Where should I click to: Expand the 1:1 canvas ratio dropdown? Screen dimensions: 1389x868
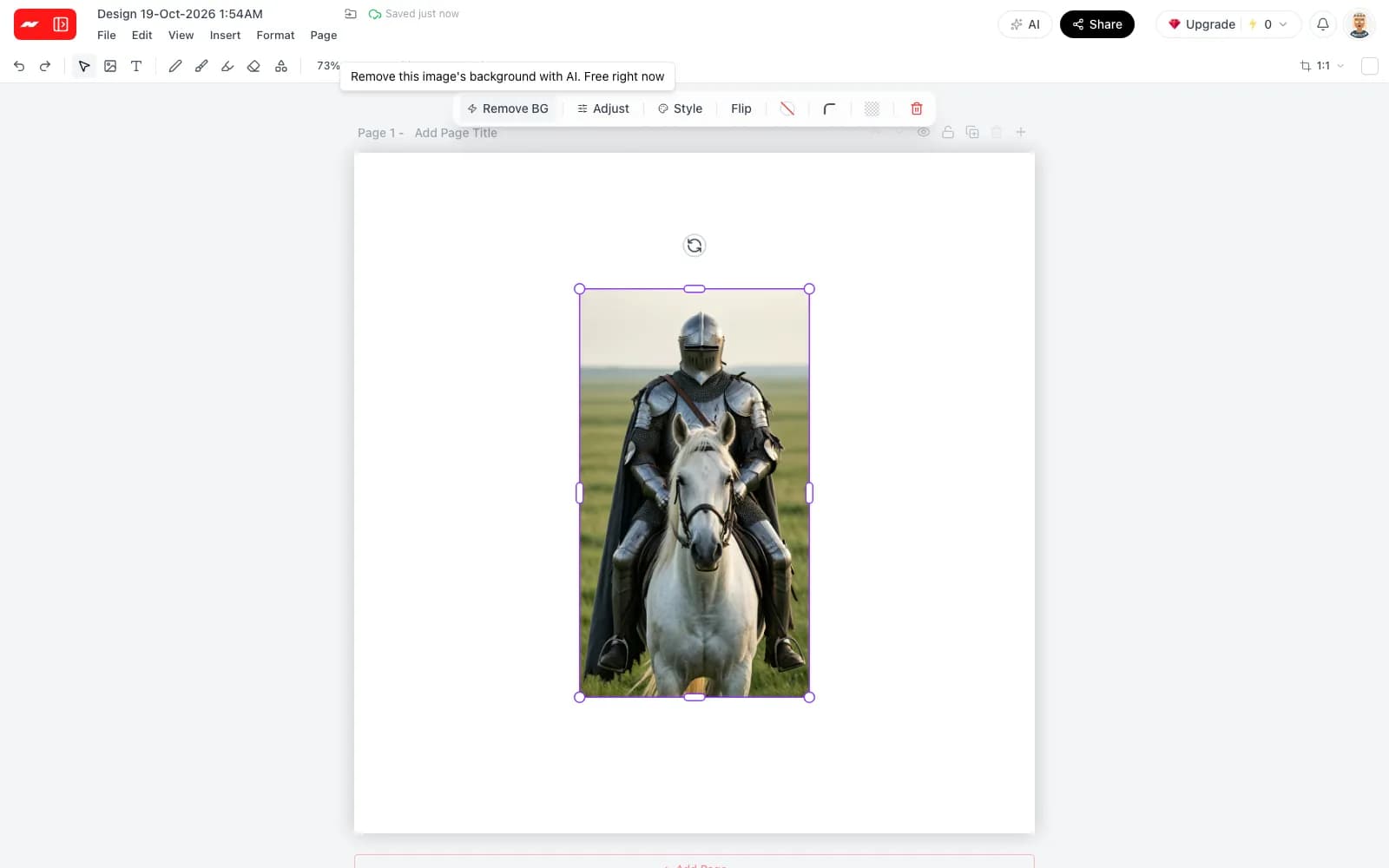[1322, 66]
